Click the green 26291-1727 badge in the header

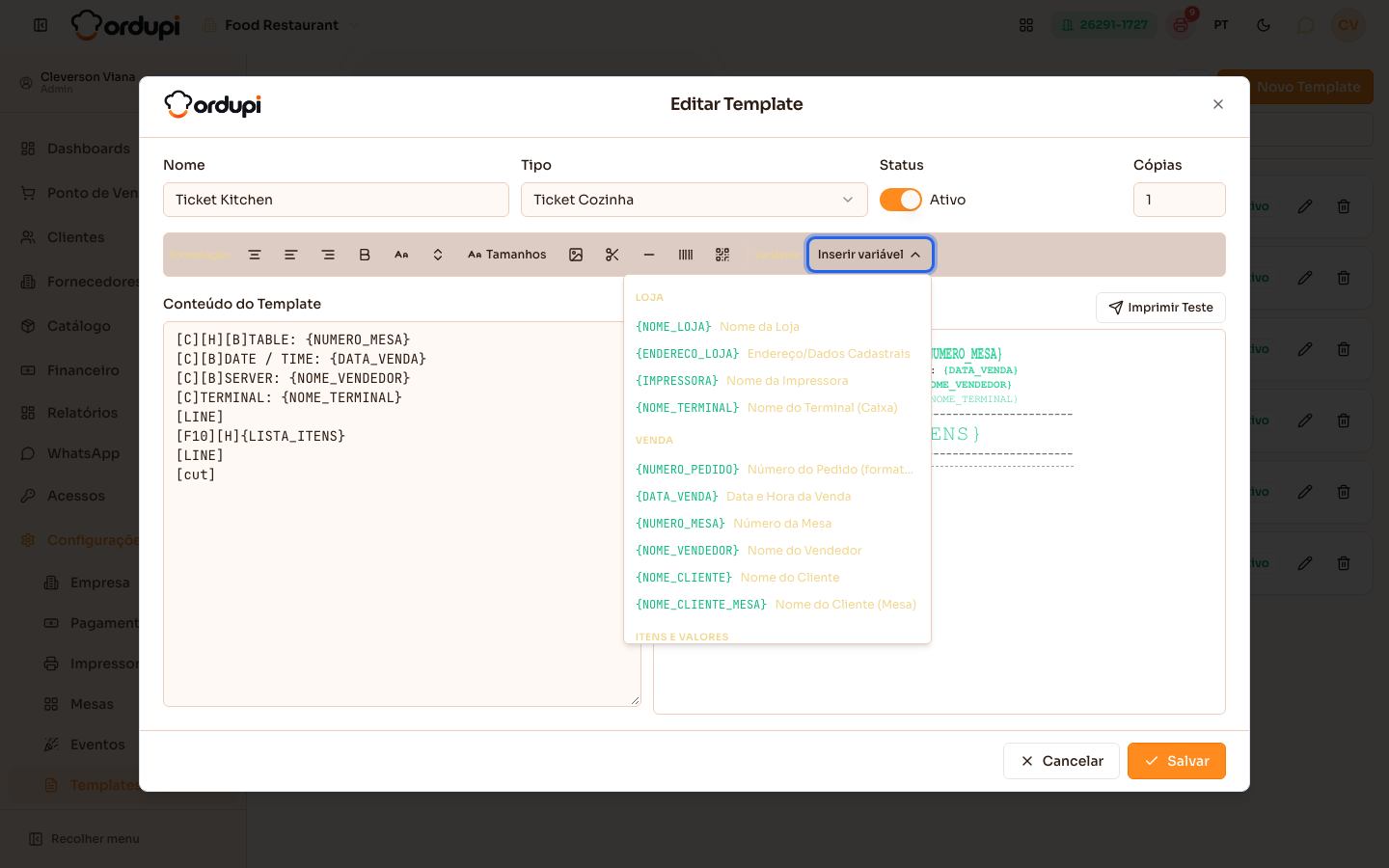click(1104, 25)
